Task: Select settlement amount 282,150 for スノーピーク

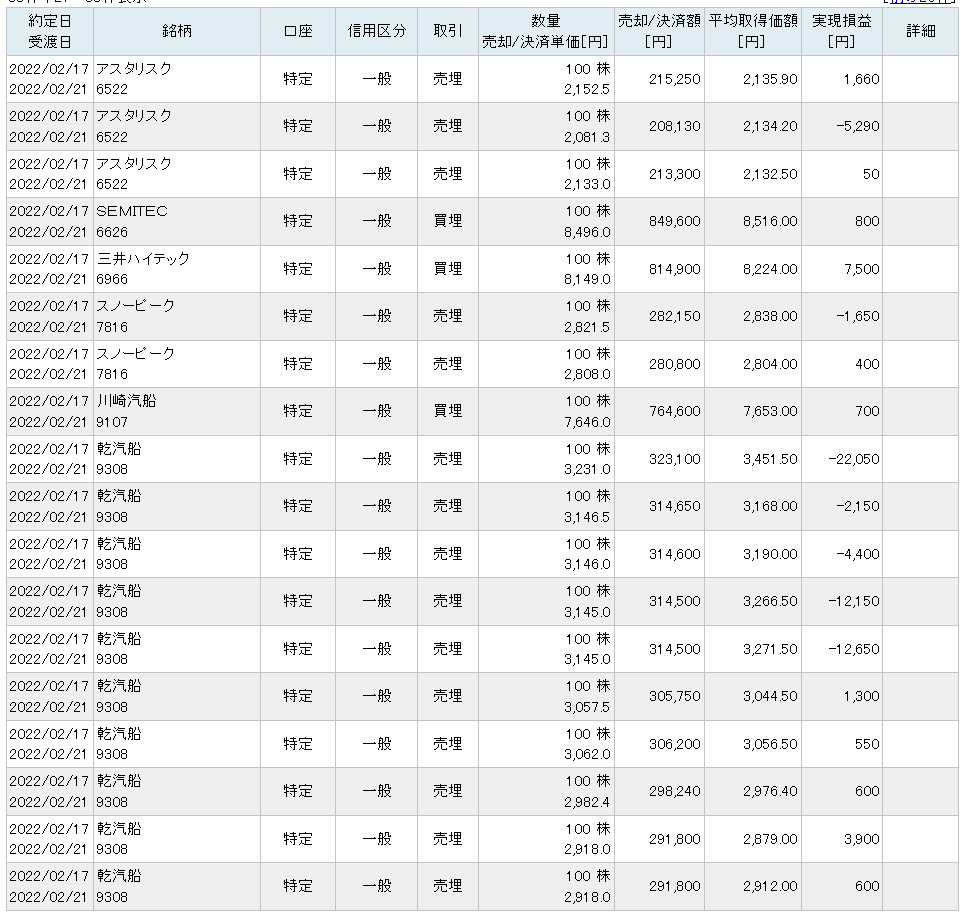Action: (674, 317)
